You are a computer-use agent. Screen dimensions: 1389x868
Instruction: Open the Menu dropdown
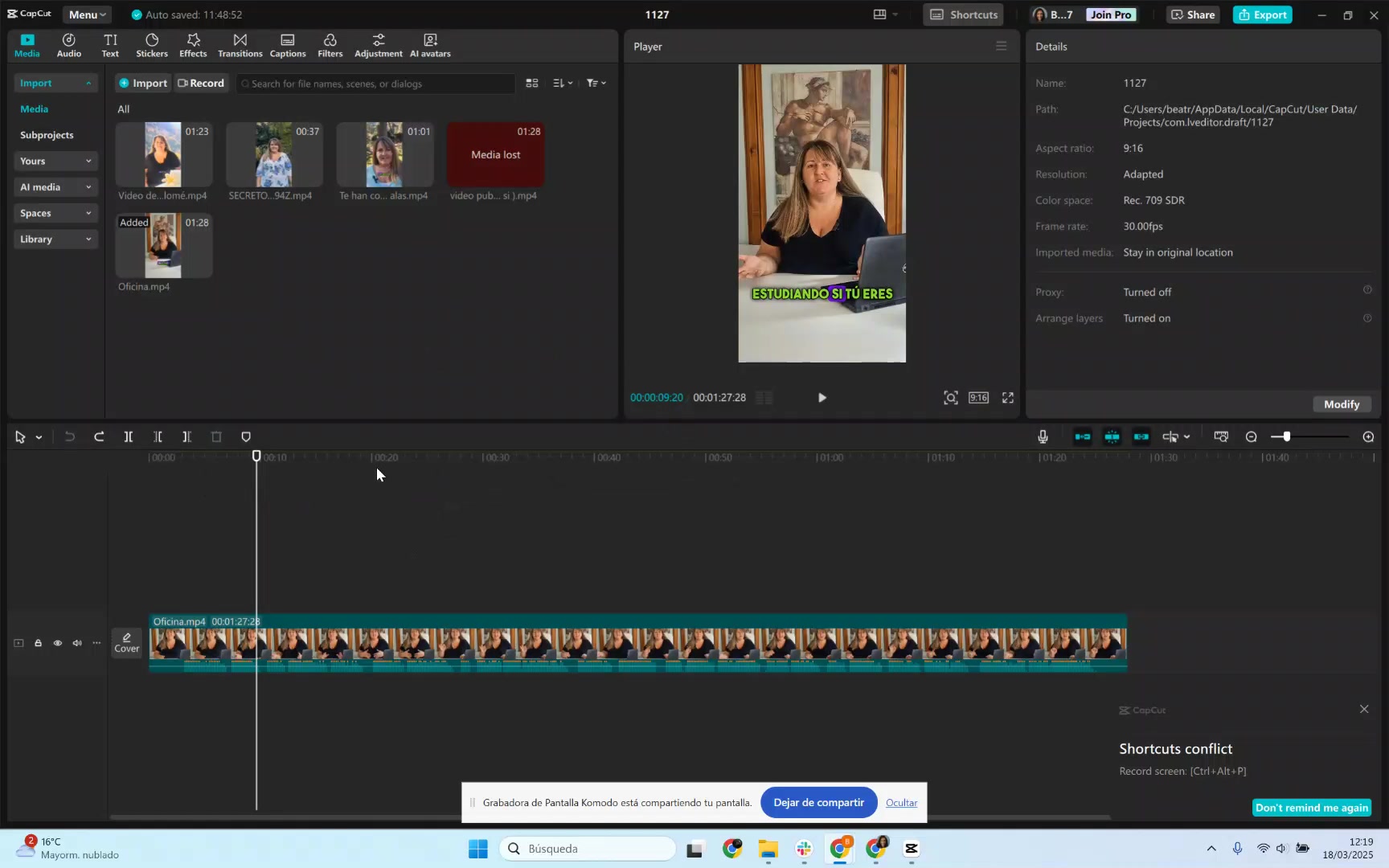point(87,14)
